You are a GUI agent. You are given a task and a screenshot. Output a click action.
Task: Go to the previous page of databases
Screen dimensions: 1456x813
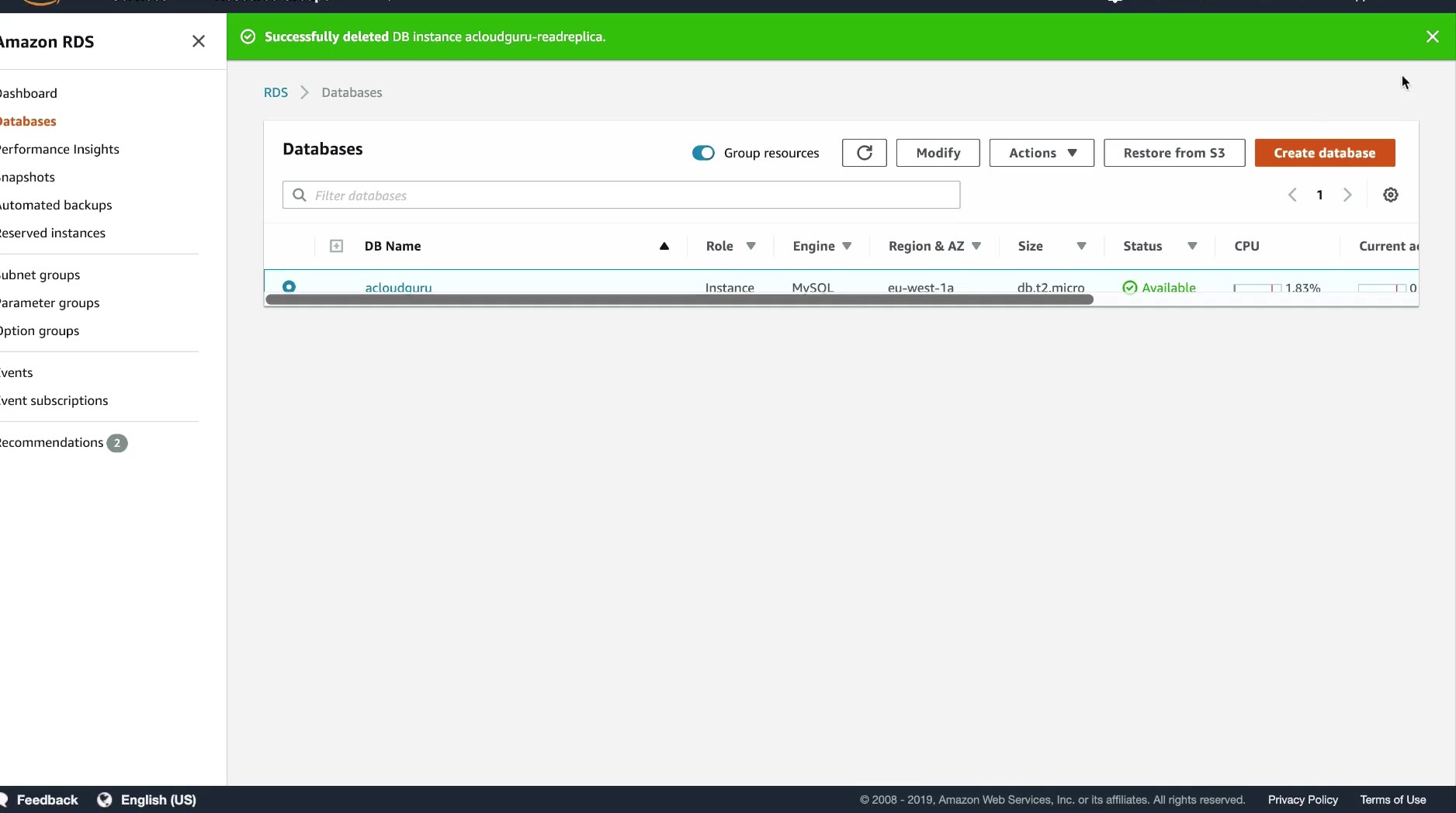(1292, 195)
